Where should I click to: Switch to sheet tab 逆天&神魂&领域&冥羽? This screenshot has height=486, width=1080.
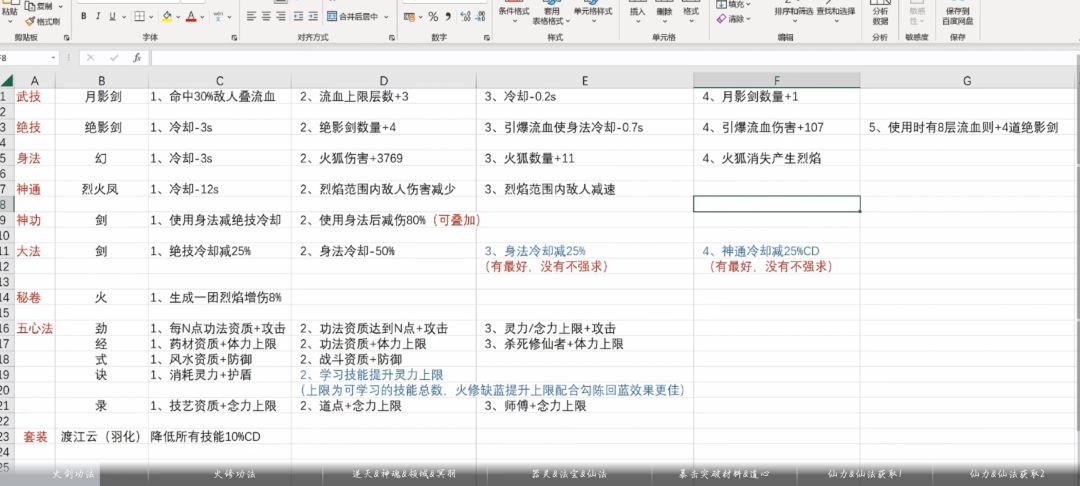tap(405, 474)
